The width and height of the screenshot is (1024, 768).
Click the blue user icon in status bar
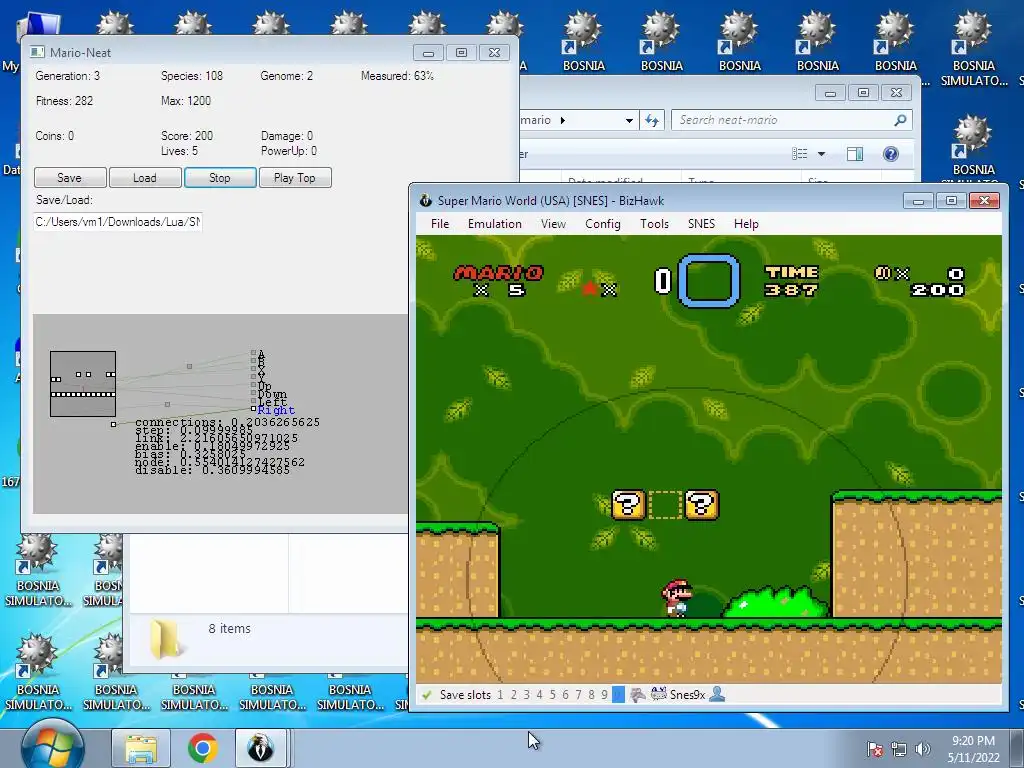(x=717, y=694)
